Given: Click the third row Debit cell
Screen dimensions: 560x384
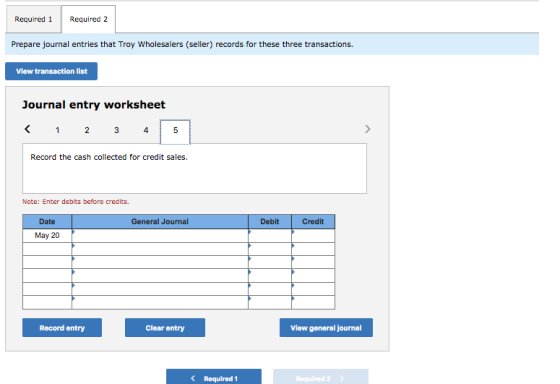Looking at the screenshot, I should click(x=270, y=262).
